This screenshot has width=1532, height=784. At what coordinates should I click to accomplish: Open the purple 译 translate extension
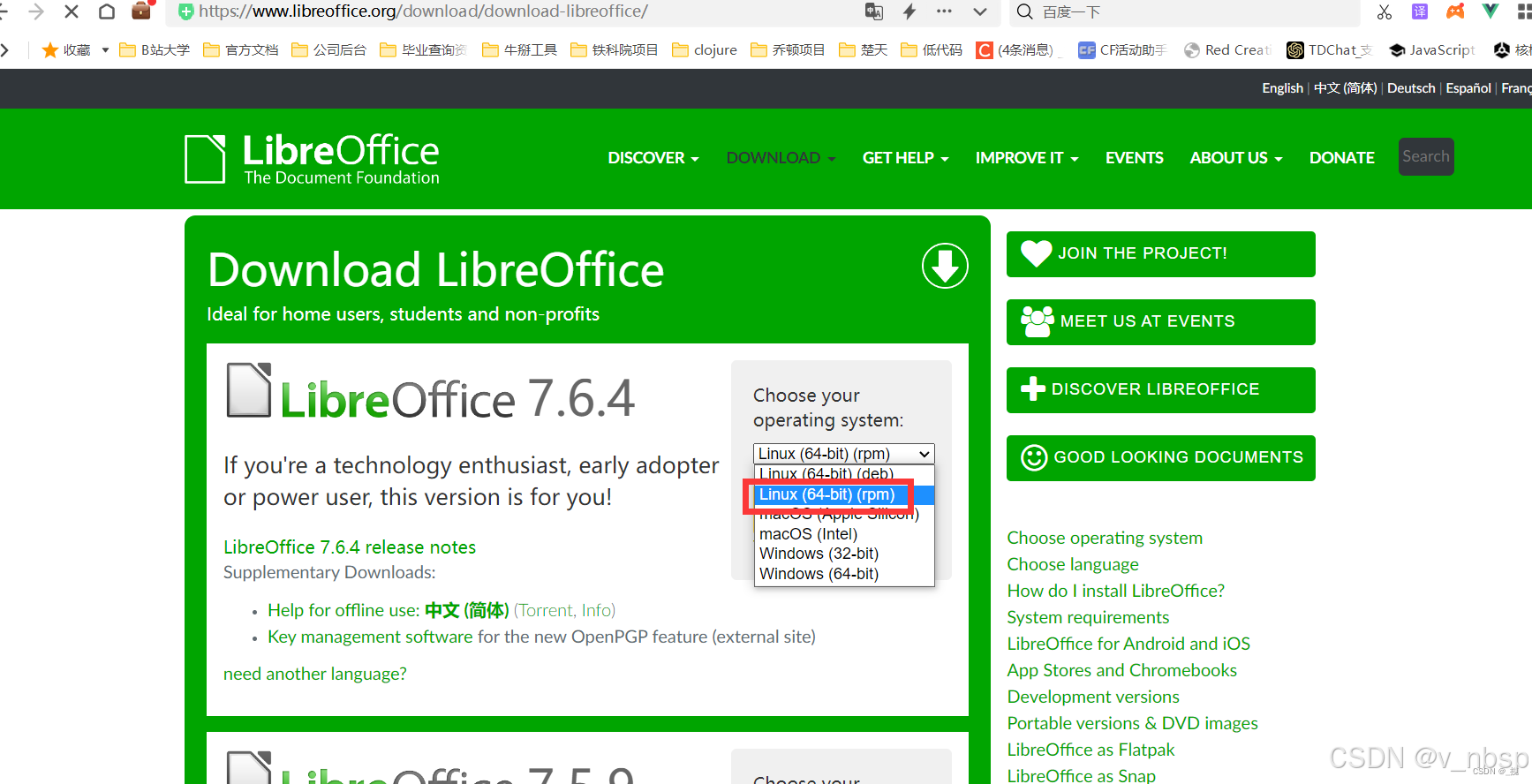[x=1420, y=11]
